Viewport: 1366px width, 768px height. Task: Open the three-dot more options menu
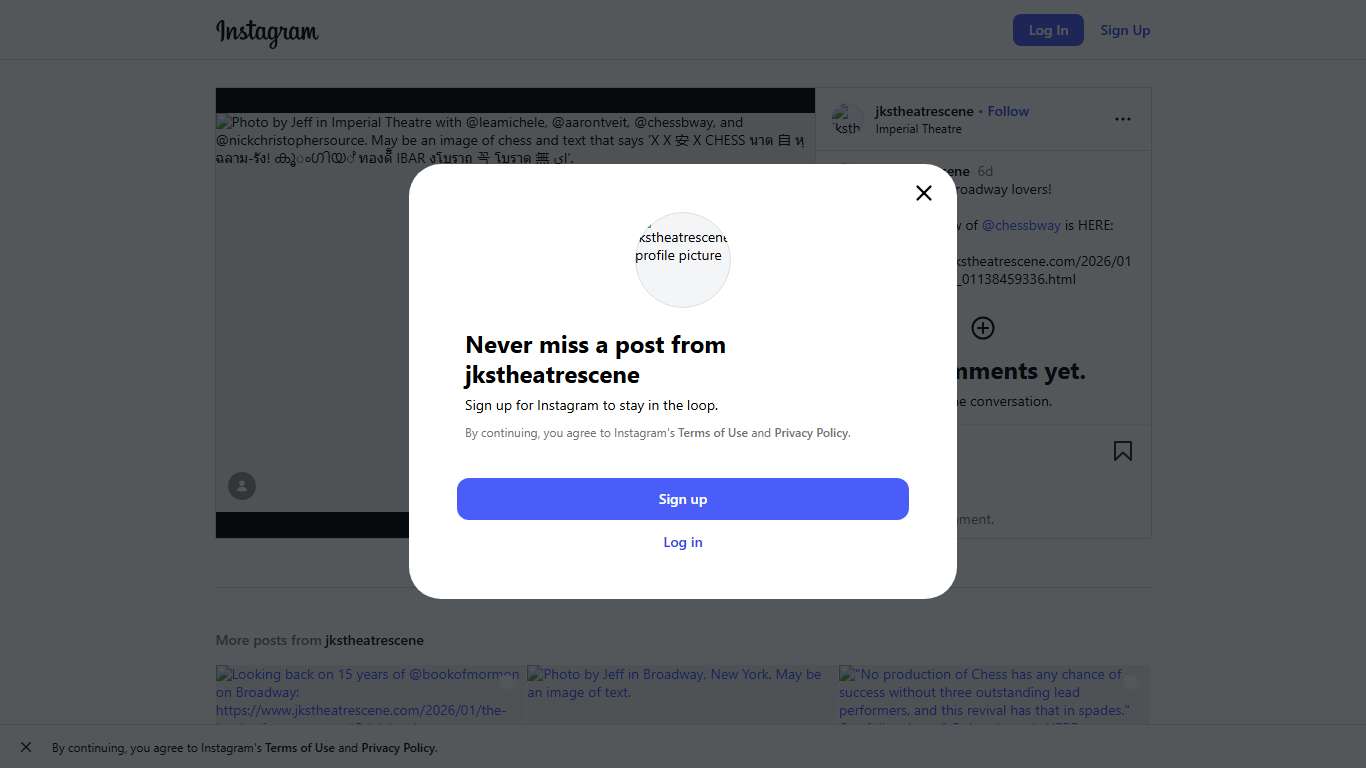[x=1122, y=119]
